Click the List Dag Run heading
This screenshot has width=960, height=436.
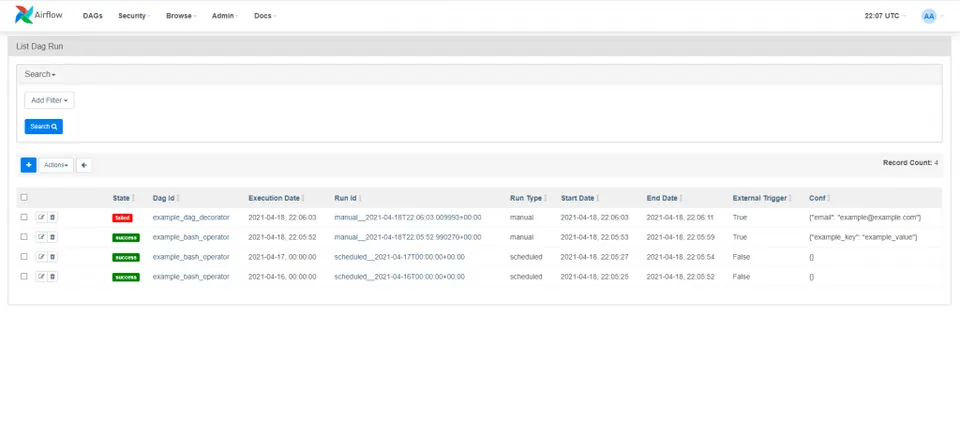pos(39,47)
